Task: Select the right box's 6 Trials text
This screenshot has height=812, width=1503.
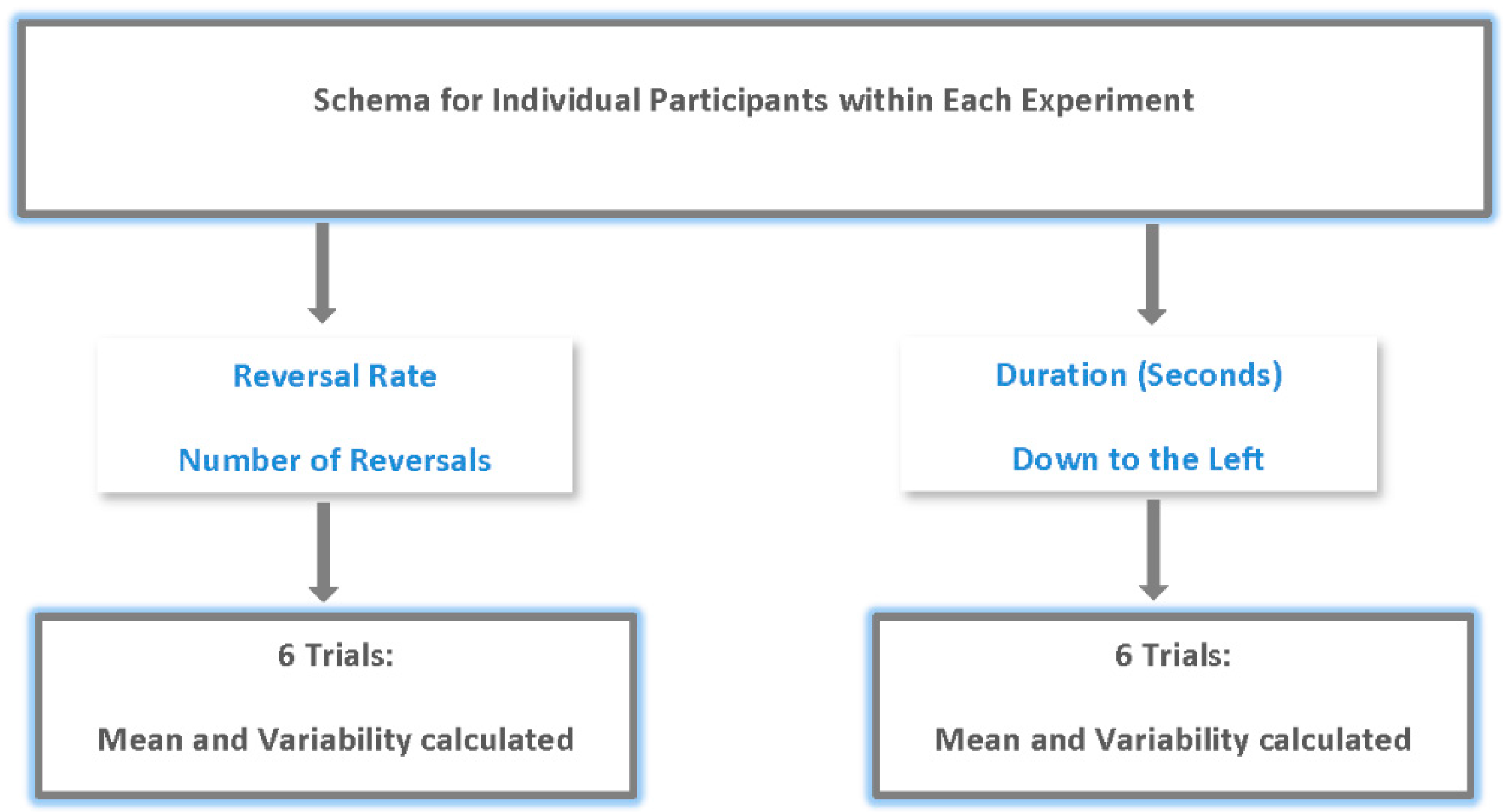Action: coord(1173,655)
